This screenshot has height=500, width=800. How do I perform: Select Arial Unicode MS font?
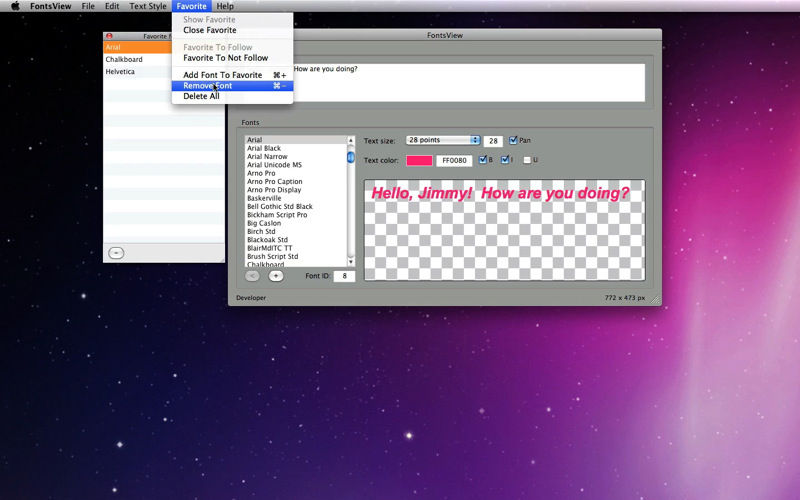[x=296, y=165]
